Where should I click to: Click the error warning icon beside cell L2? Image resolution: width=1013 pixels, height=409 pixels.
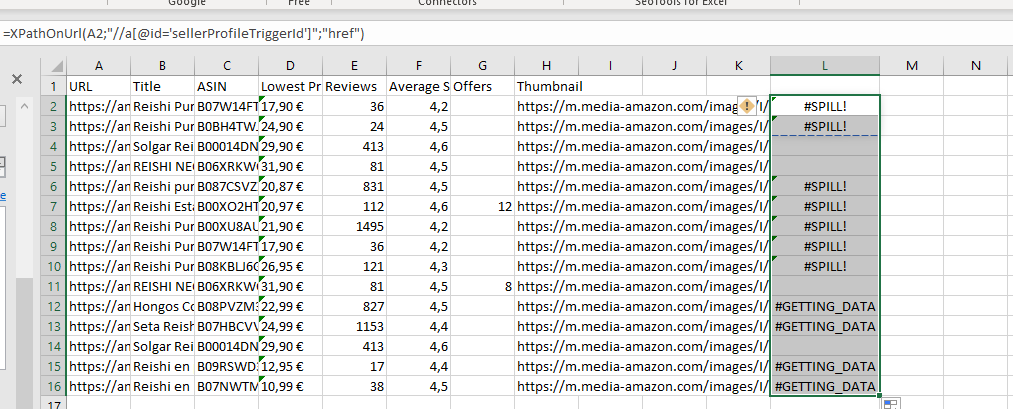[x=747, y=105]
